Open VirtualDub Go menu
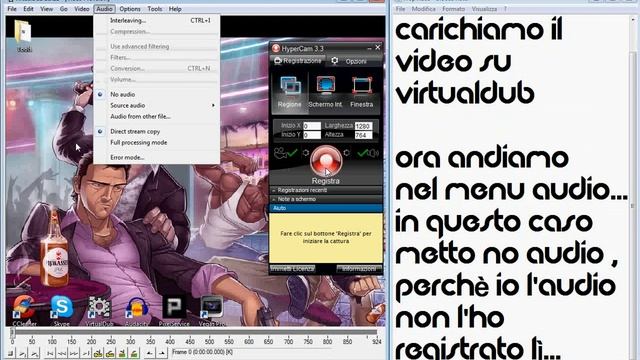Screen dimensions: 640x360 [64, 9]
